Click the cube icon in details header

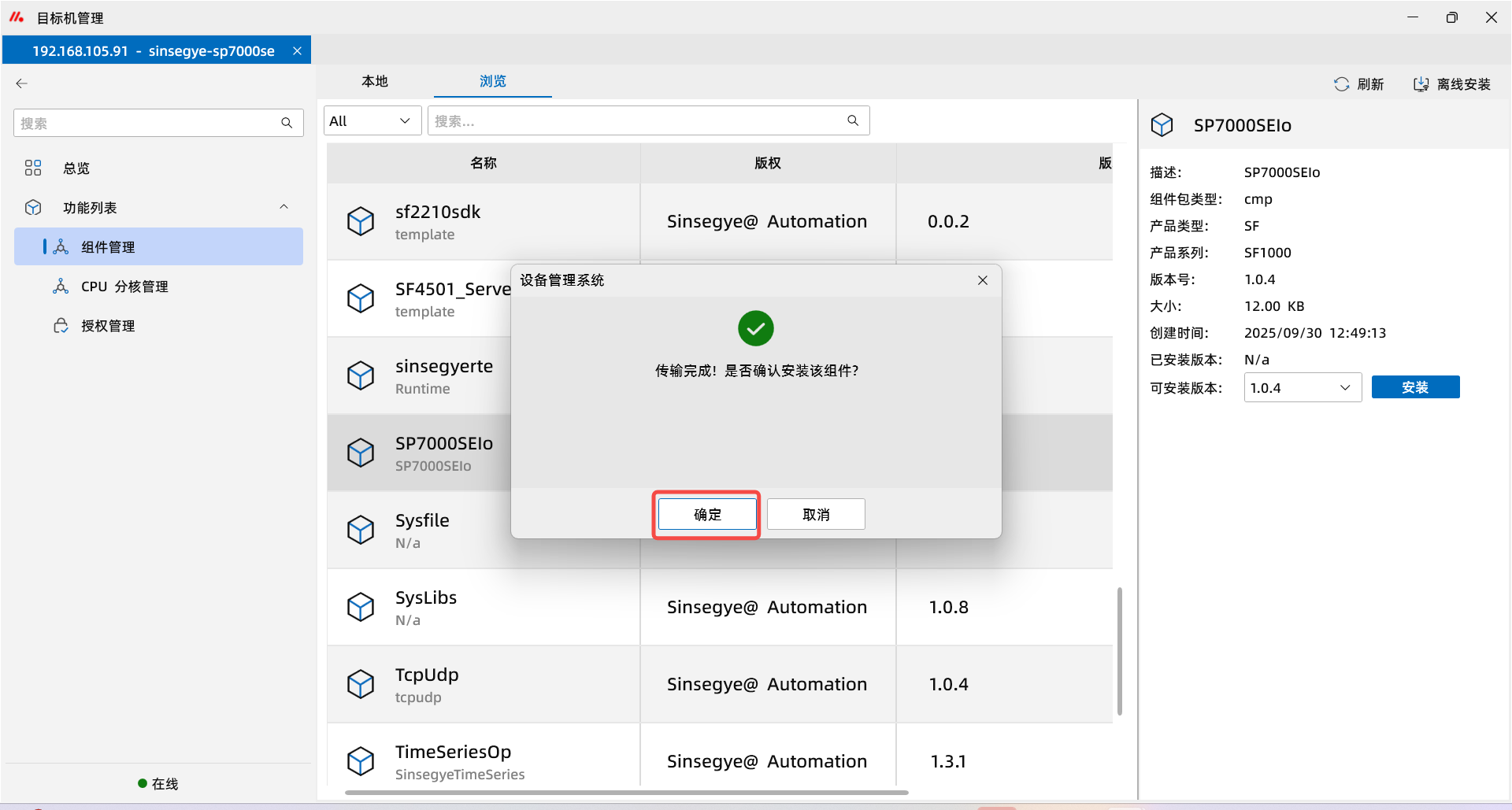click(x=1162, y=125)
